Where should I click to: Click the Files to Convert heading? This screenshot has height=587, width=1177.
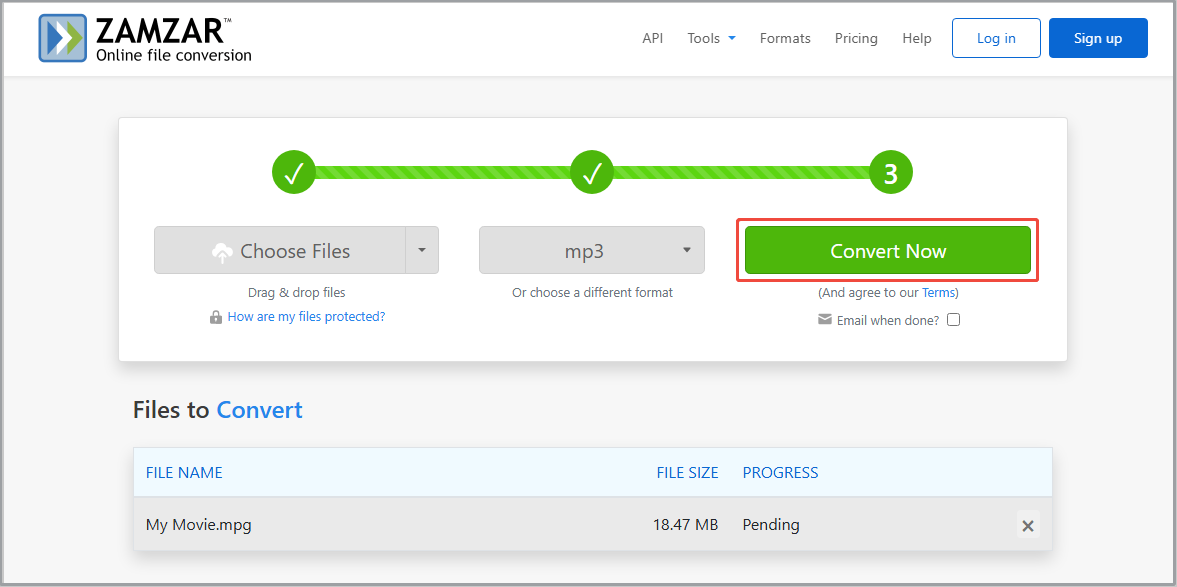[218, 410]
